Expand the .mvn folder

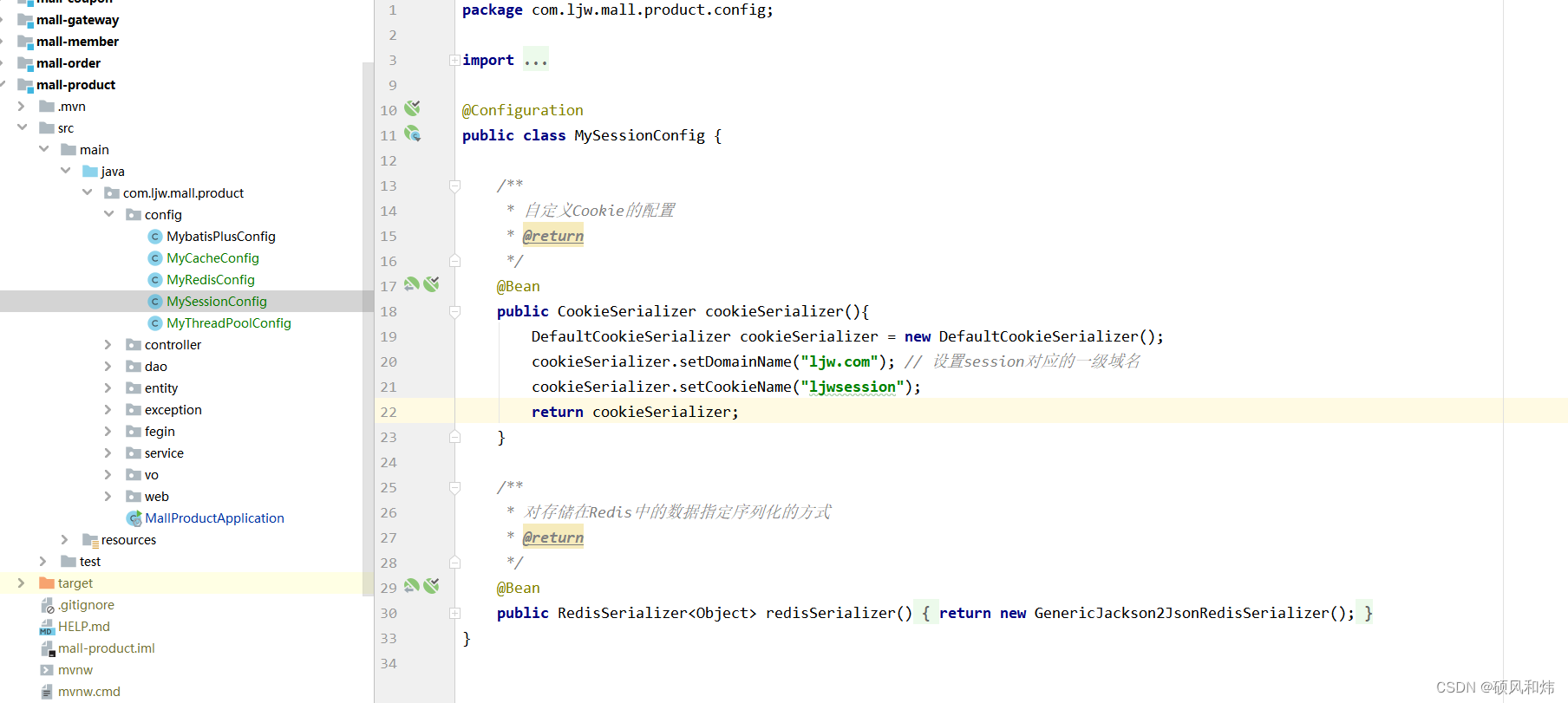click(22, 106)
